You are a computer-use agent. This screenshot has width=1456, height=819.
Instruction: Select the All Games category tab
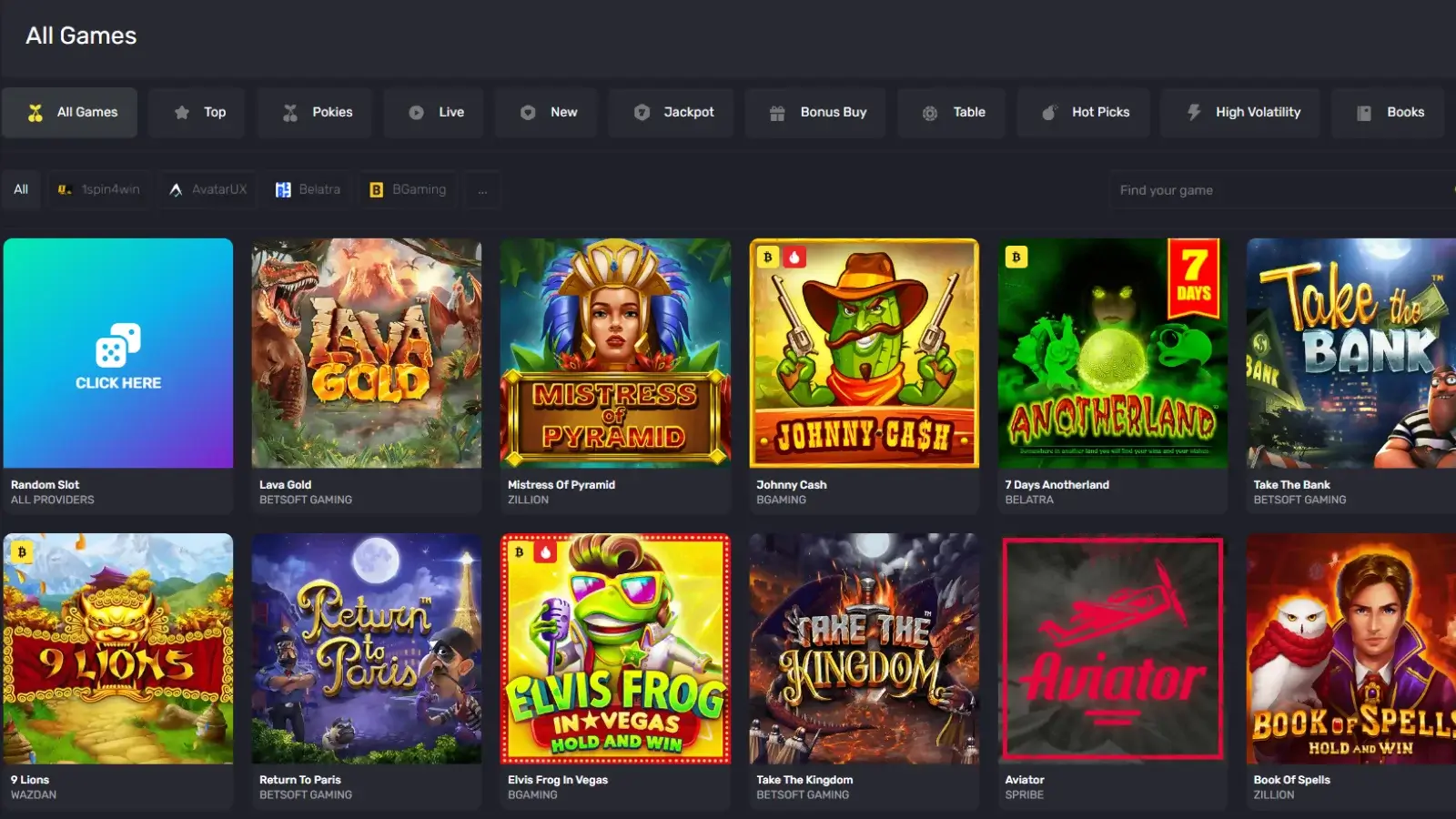tap(69, 113)
